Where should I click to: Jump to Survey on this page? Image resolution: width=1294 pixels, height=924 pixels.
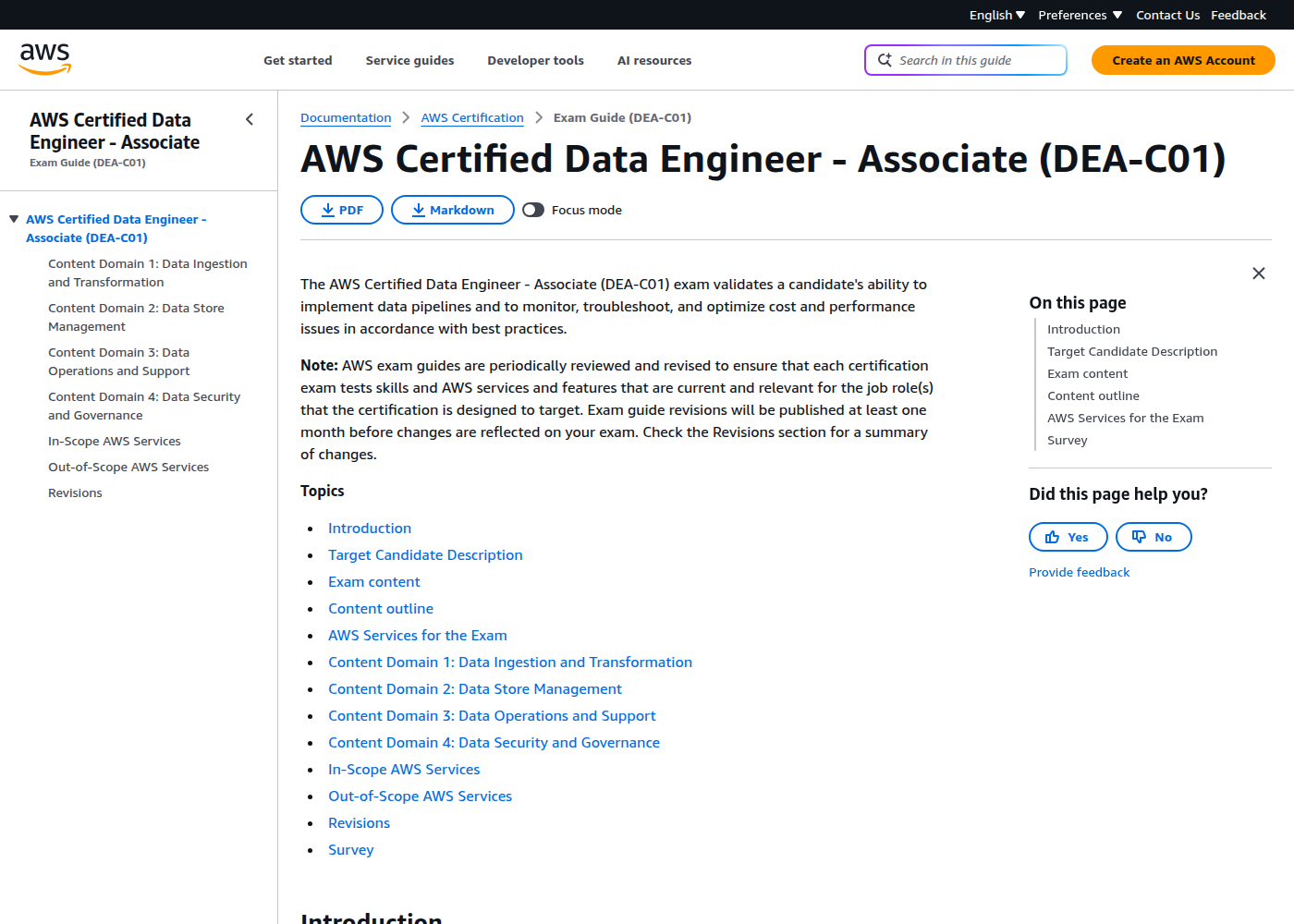(x=1067, y=440)
